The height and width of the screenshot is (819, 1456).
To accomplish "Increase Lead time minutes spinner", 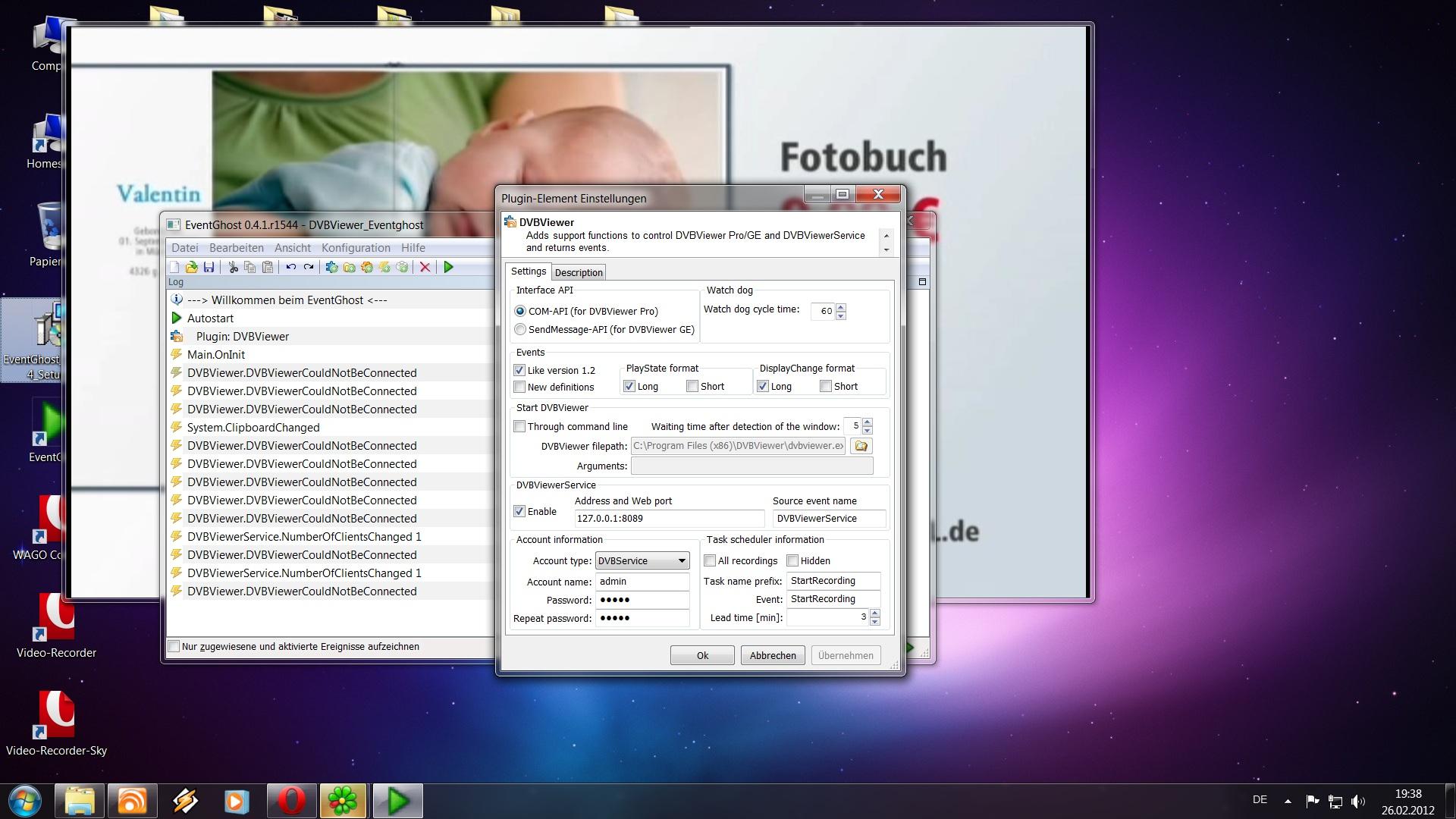I will tap(875, 613).
